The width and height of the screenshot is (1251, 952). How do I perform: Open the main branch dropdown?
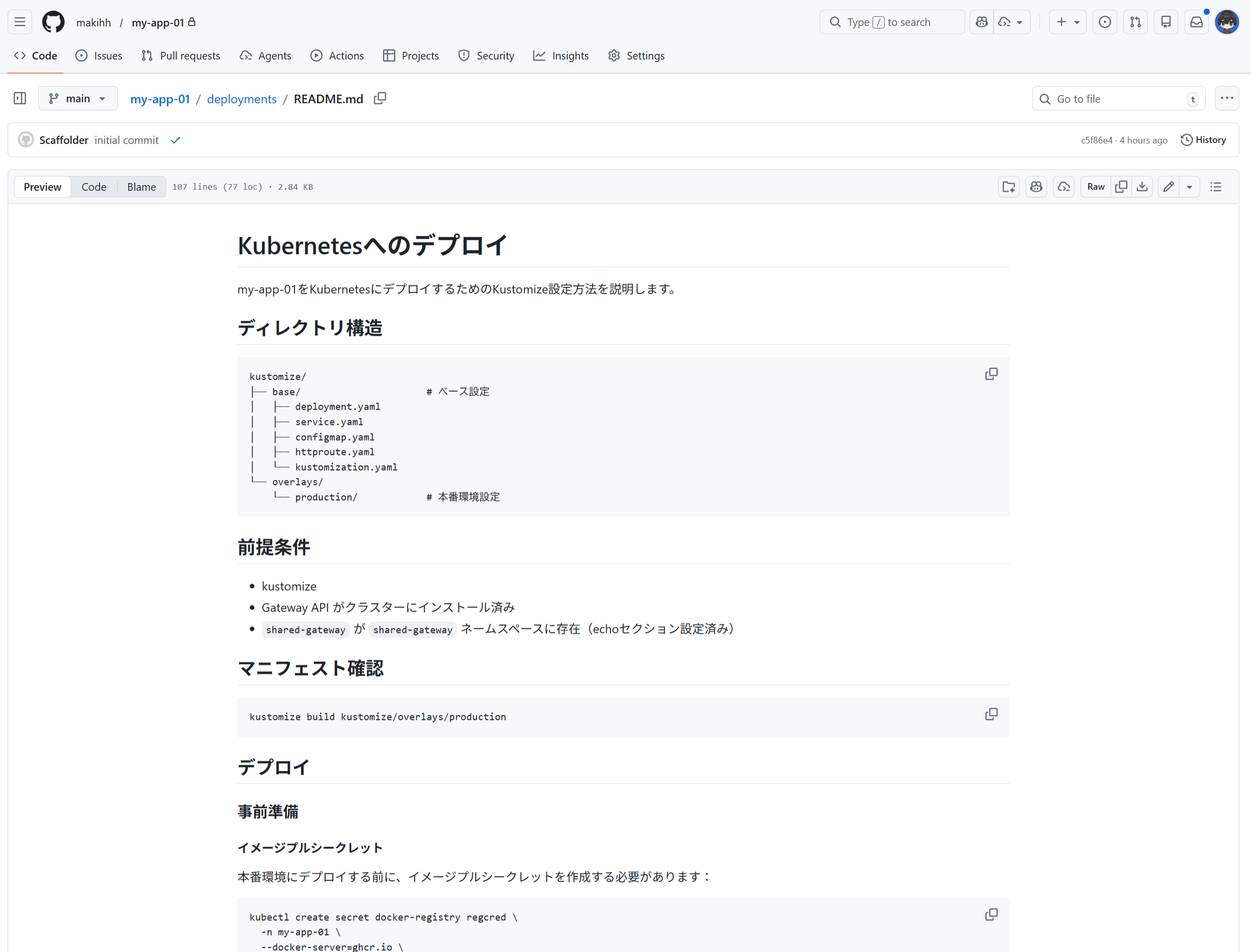[78, 99]
